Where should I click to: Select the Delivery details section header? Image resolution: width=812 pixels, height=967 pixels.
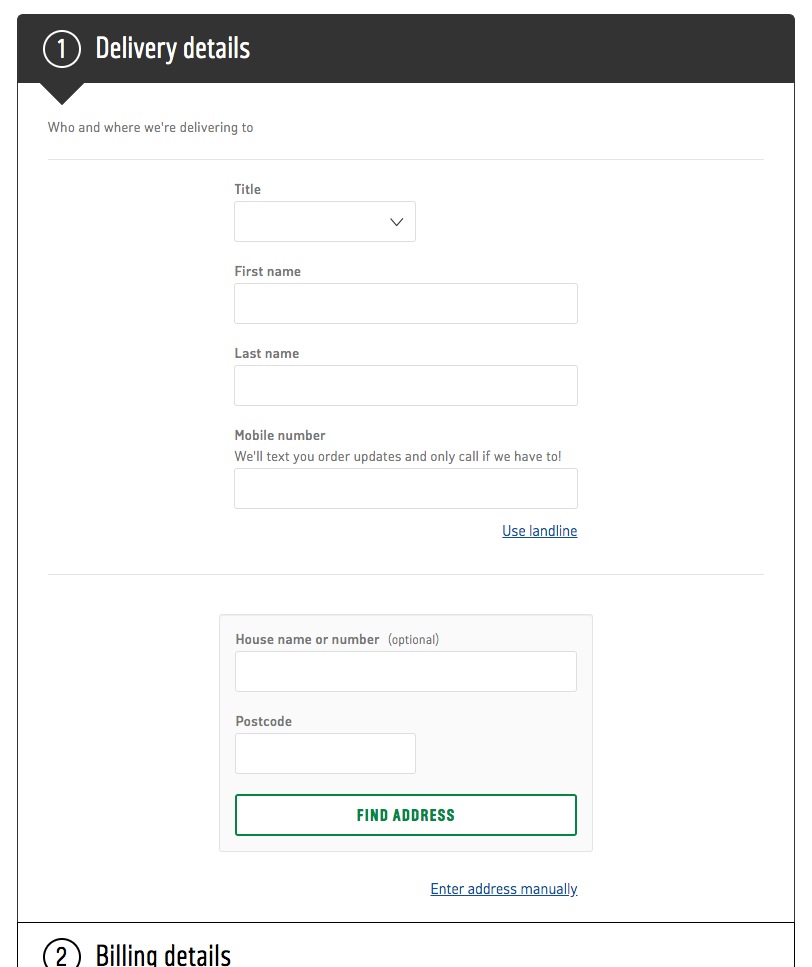(172, 47)
